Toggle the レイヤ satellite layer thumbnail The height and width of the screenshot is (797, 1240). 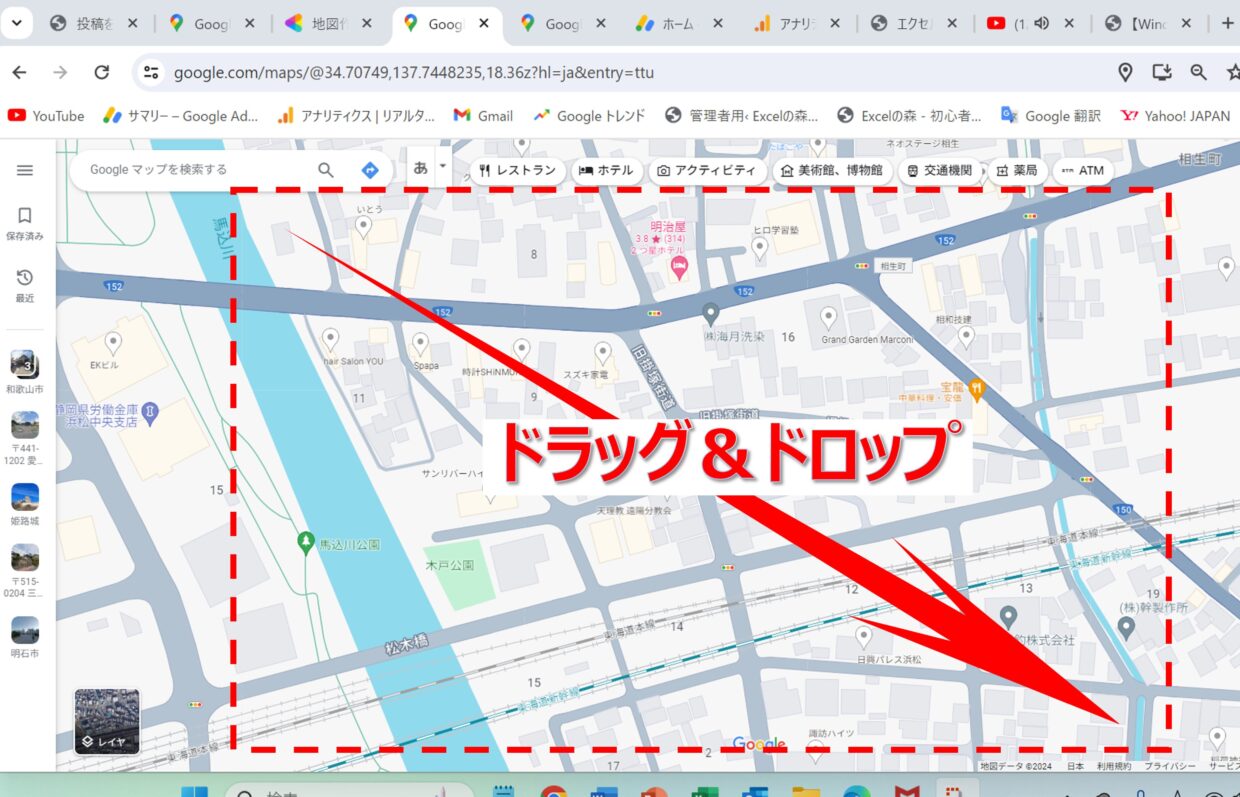tap(107, 720)
